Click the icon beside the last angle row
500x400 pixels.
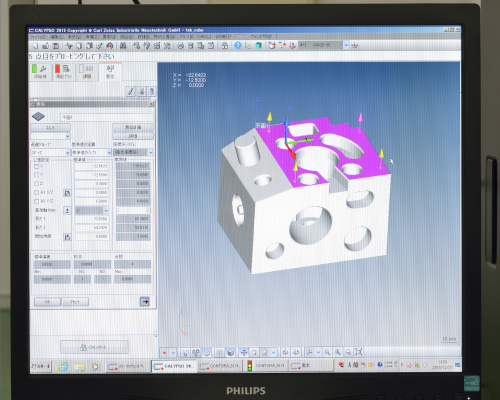67,237
